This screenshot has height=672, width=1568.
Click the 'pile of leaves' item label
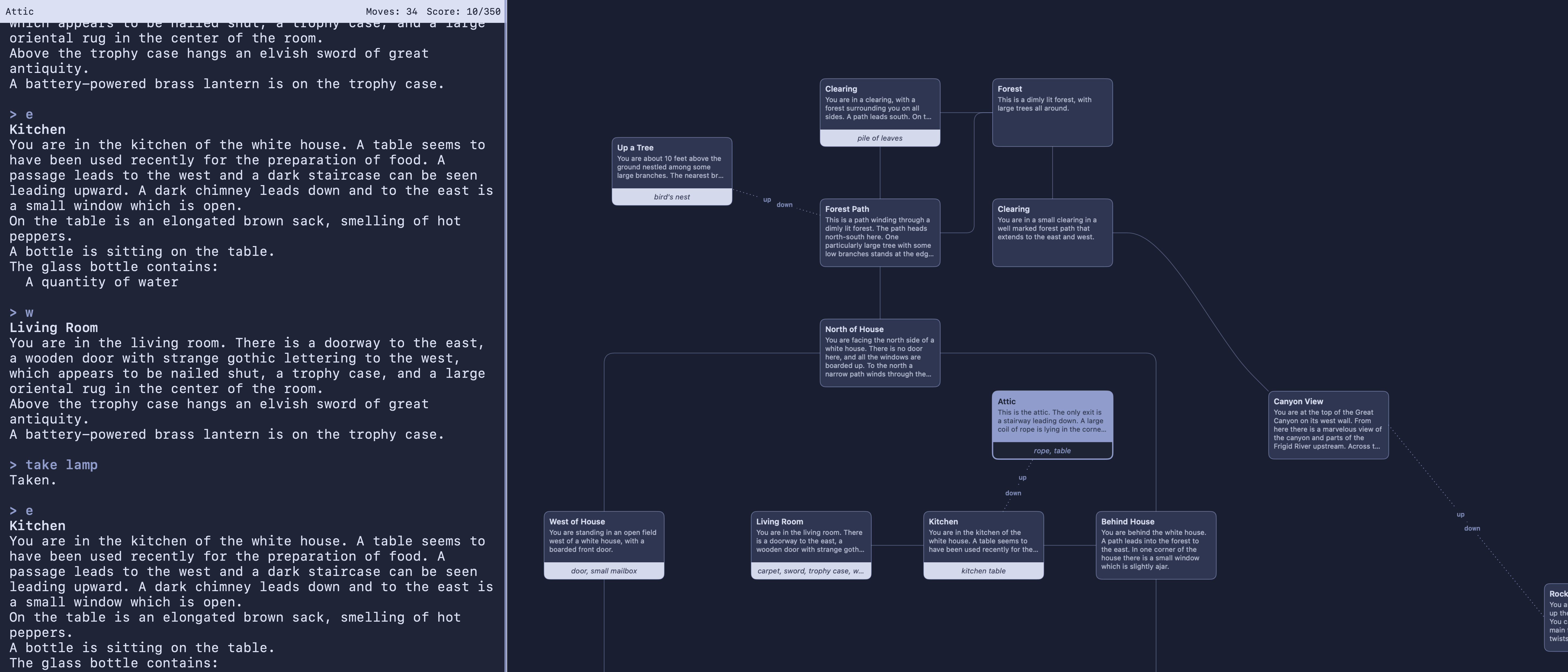pos(880,138)
